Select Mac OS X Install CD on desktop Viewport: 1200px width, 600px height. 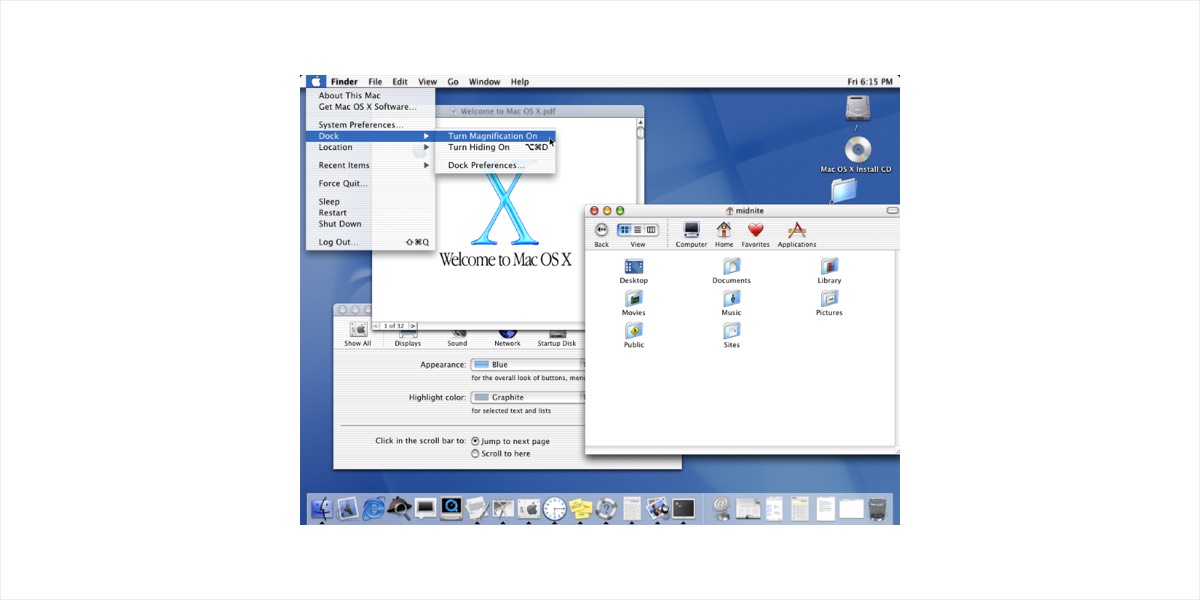coord(857,156)
